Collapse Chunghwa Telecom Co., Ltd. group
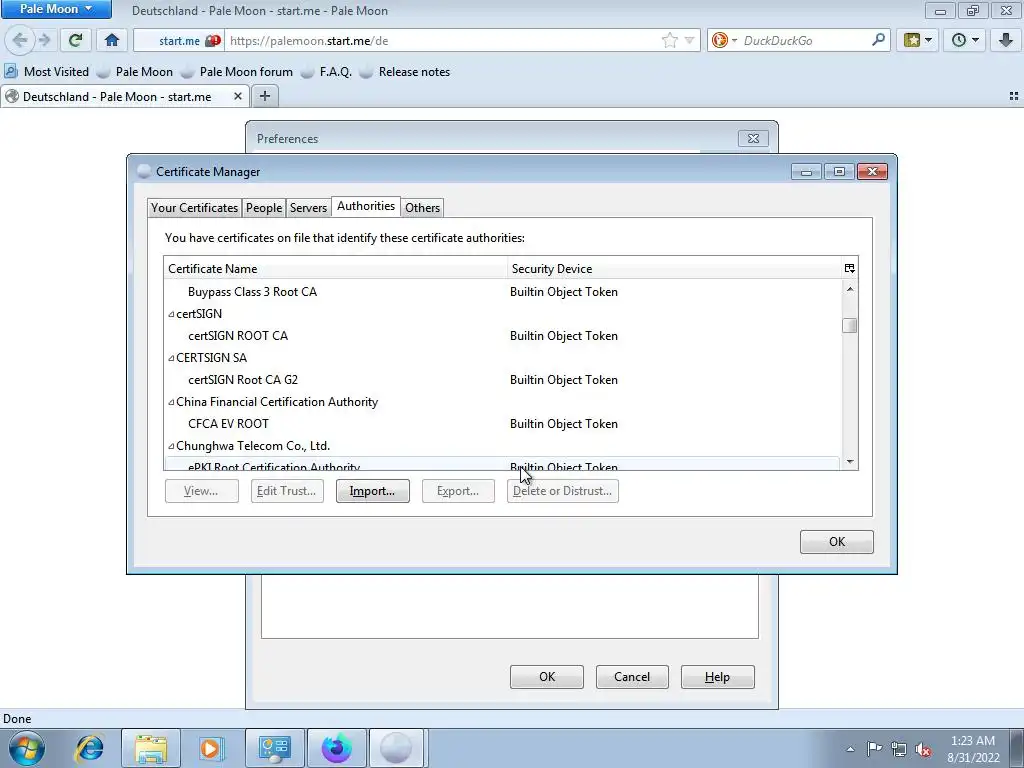The height and width of the screenshot is (768, 1024). pyautogui.click(x=171, y=446)
